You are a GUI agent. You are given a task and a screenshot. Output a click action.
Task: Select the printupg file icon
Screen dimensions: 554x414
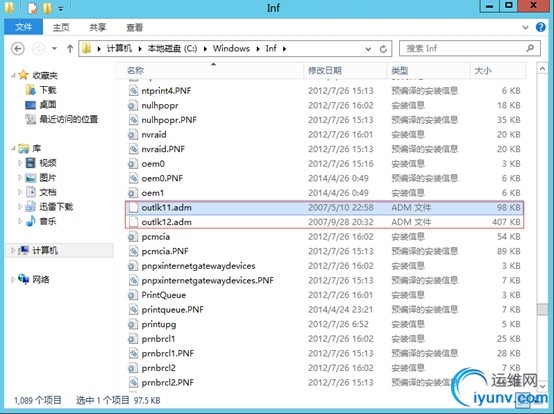(132, 324)
